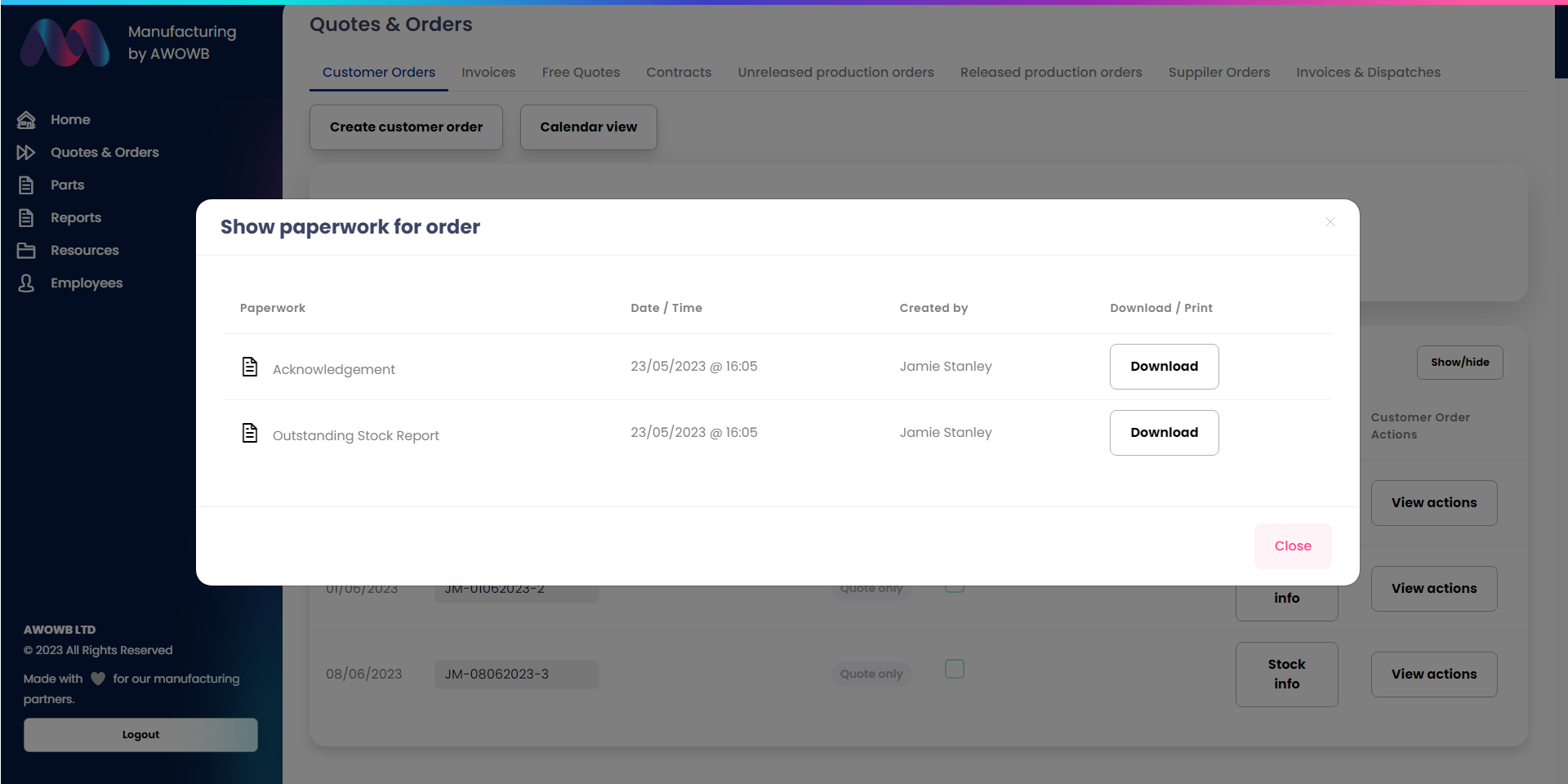Click the Parts document icon in sidebar
Screen dimensions: 1568x784
pos(26,185)
